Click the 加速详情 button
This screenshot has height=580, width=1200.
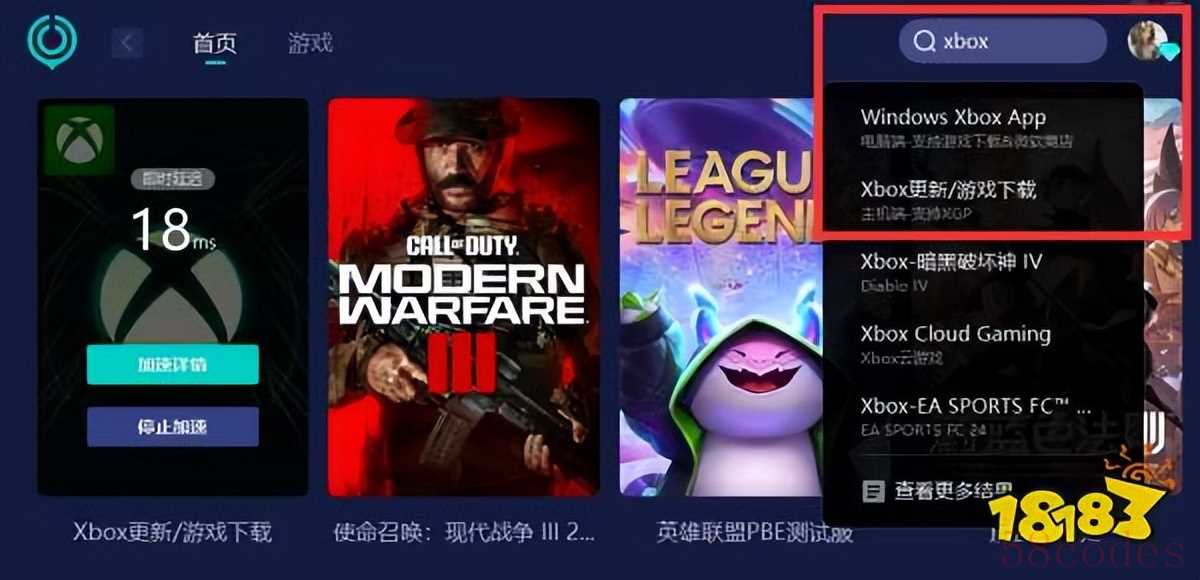(172, 365)
